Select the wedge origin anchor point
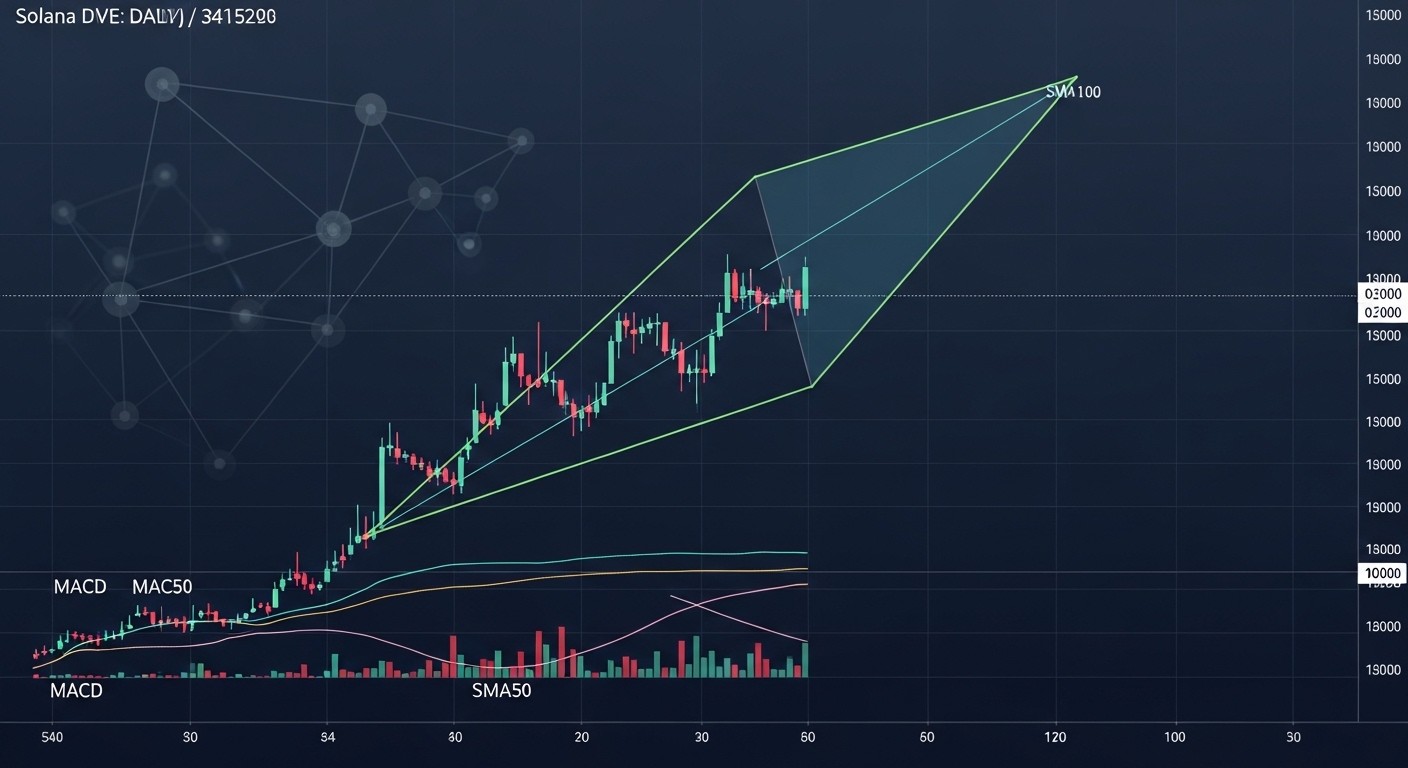Screen dimensions: 1408x768 [x=370, y=534]
